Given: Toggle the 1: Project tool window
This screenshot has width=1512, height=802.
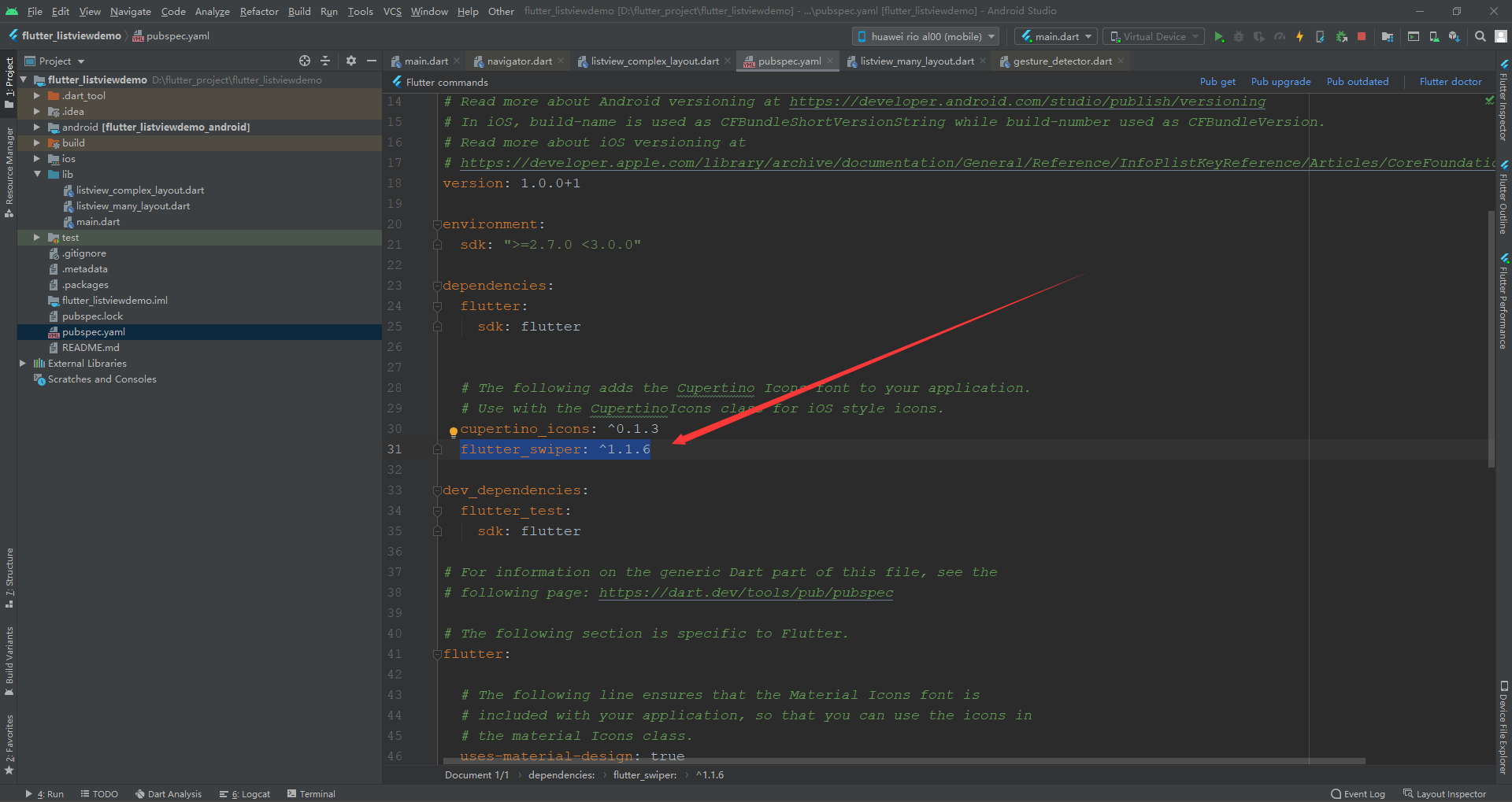Looking at the screenshot, I should [x=9, y=83].
